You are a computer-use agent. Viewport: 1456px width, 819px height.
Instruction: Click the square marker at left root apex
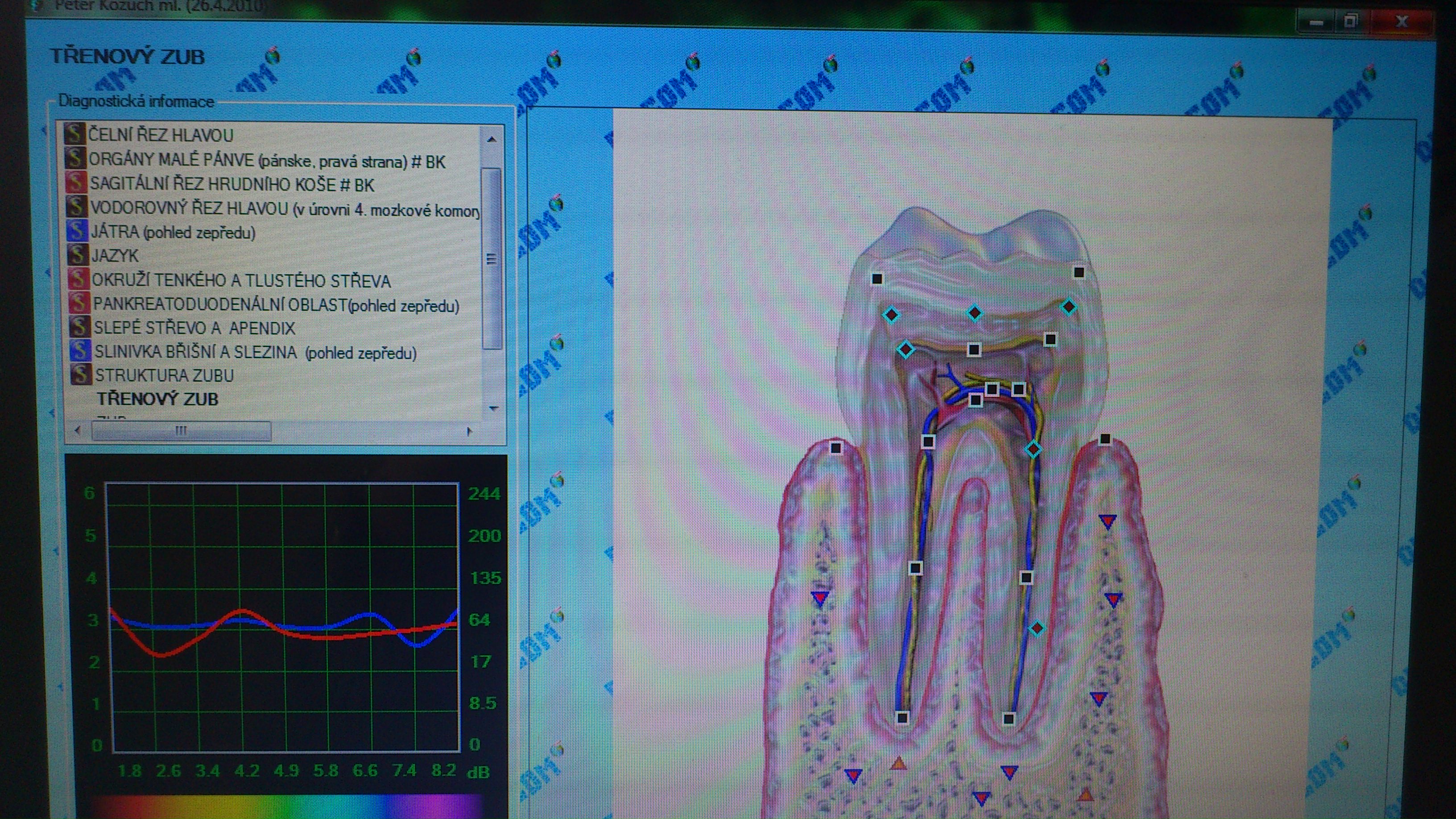click(903, 718)
